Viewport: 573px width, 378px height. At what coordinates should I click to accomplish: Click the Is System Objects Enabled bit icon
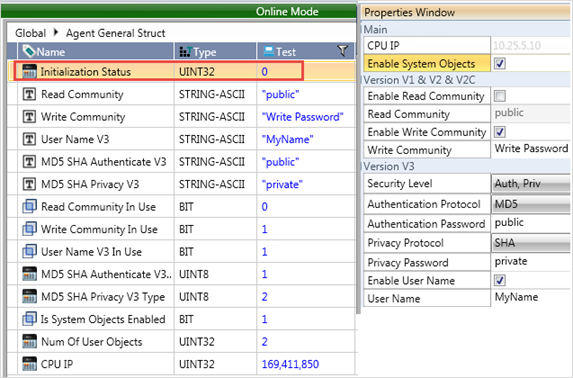click(x=29, y=319)
